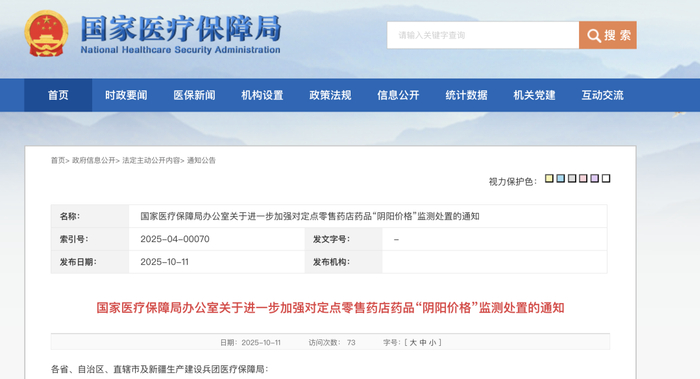Open the 首页 navigation tab

click(58, 95)
